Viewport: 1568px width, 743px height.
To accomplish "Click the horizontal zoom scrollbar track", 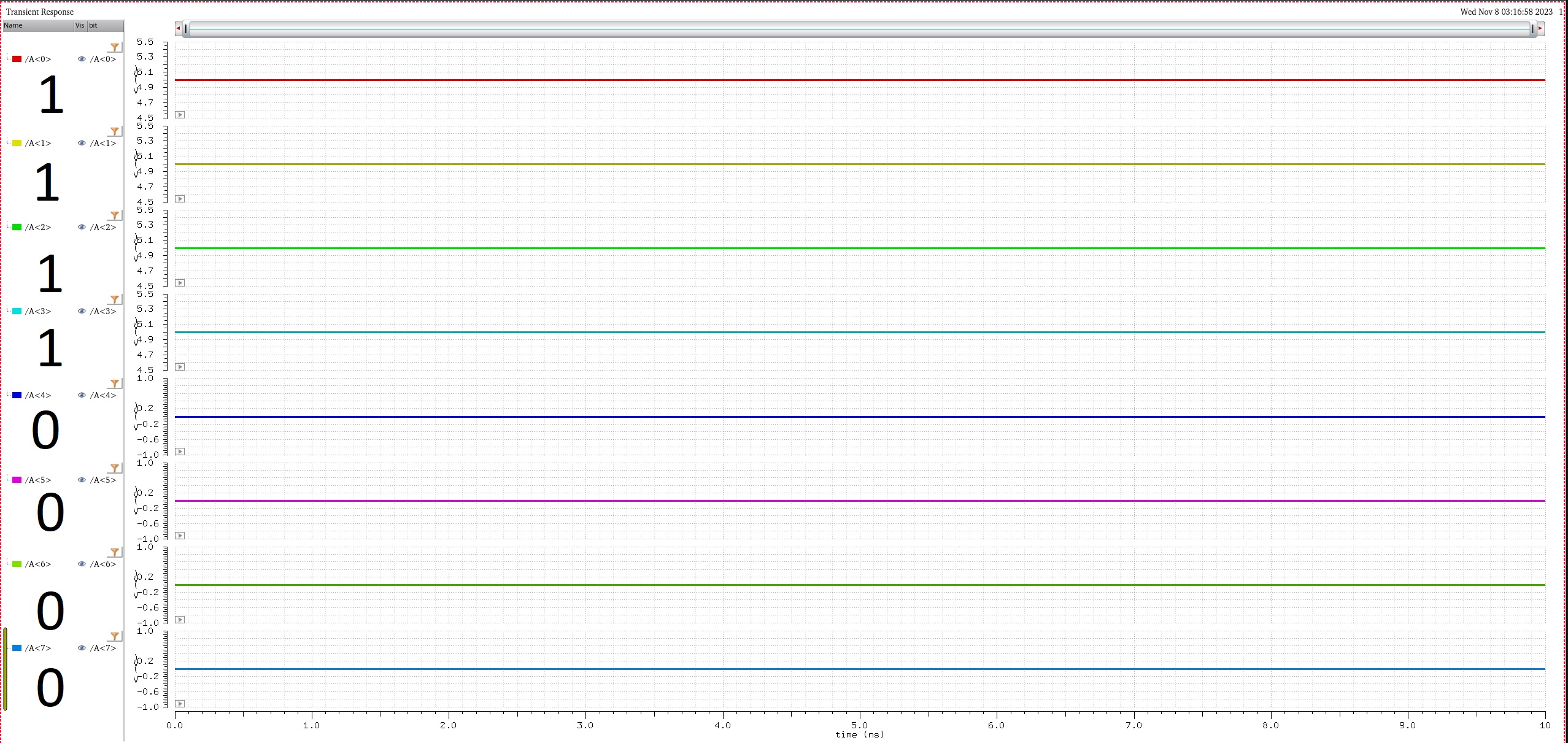I will pos(859,28).
